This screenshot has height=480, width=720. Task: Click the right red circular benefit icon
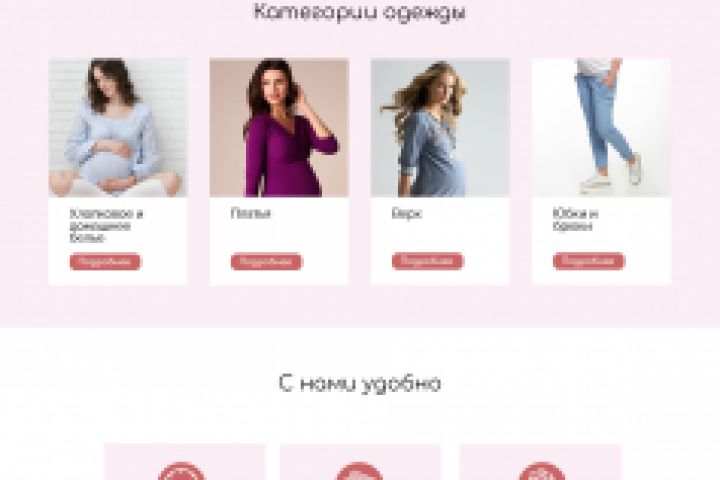pyautogui.click(x=541, y=471)
